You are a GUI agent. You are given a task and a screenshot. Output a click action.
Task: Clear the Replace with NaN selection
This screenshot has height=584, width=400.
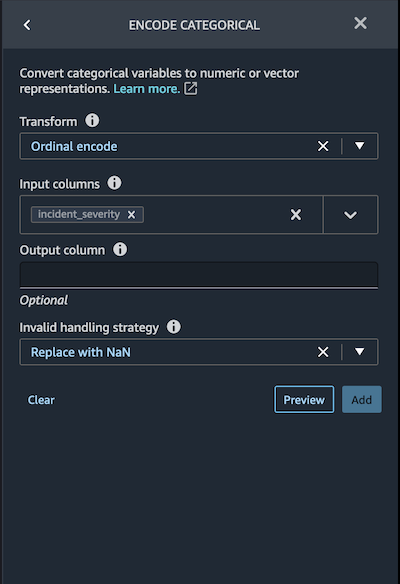323,352
